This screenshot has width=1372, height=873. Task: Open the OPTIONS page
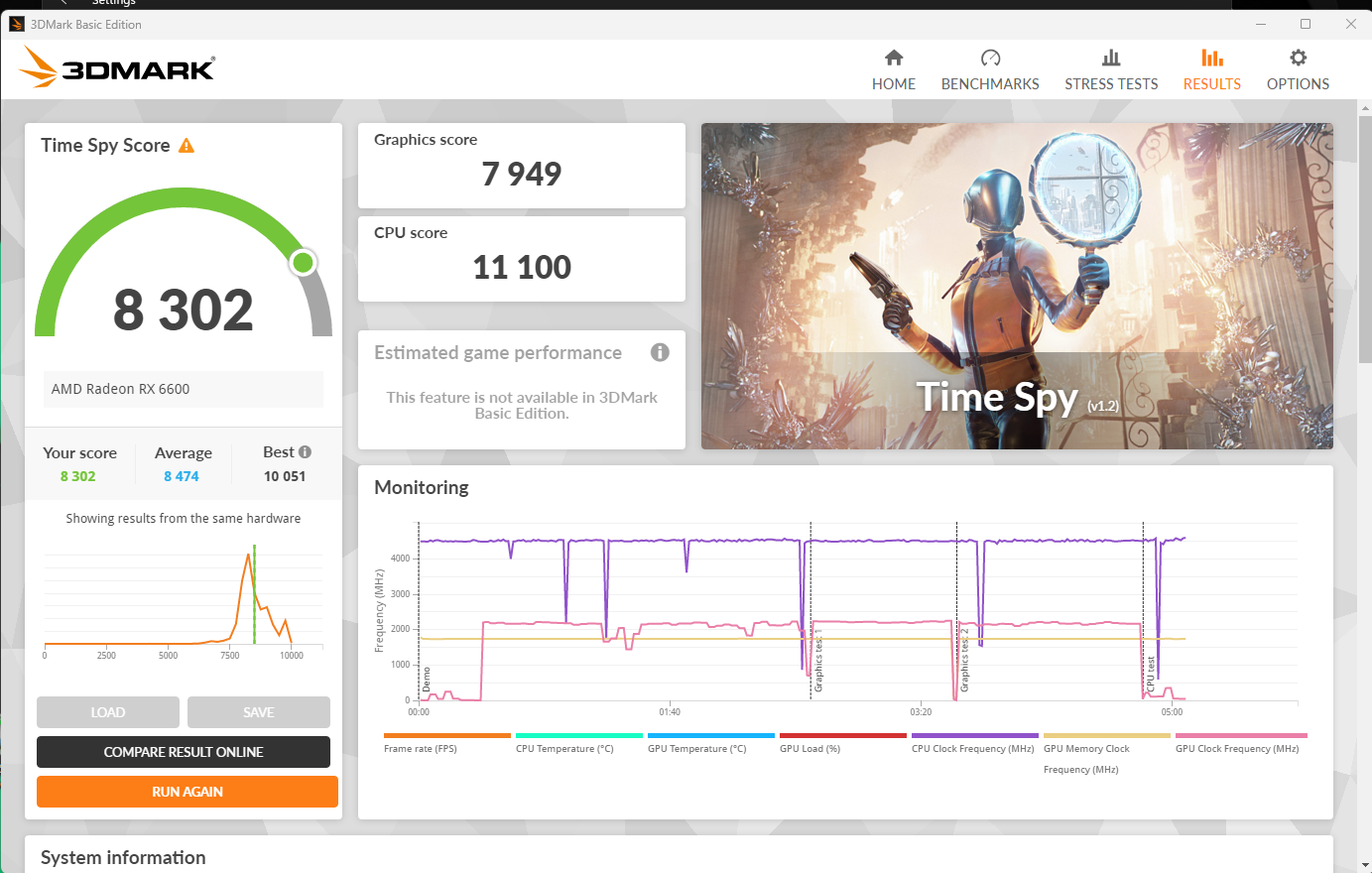1298,69
